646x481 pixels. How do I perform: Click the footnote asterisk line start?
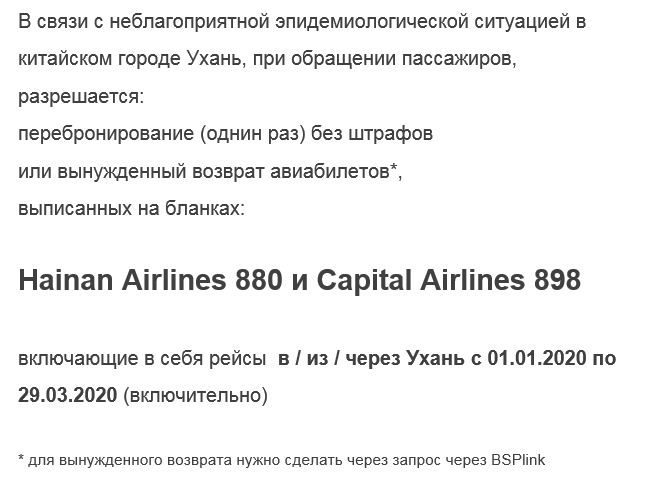[x=21, y=457]
